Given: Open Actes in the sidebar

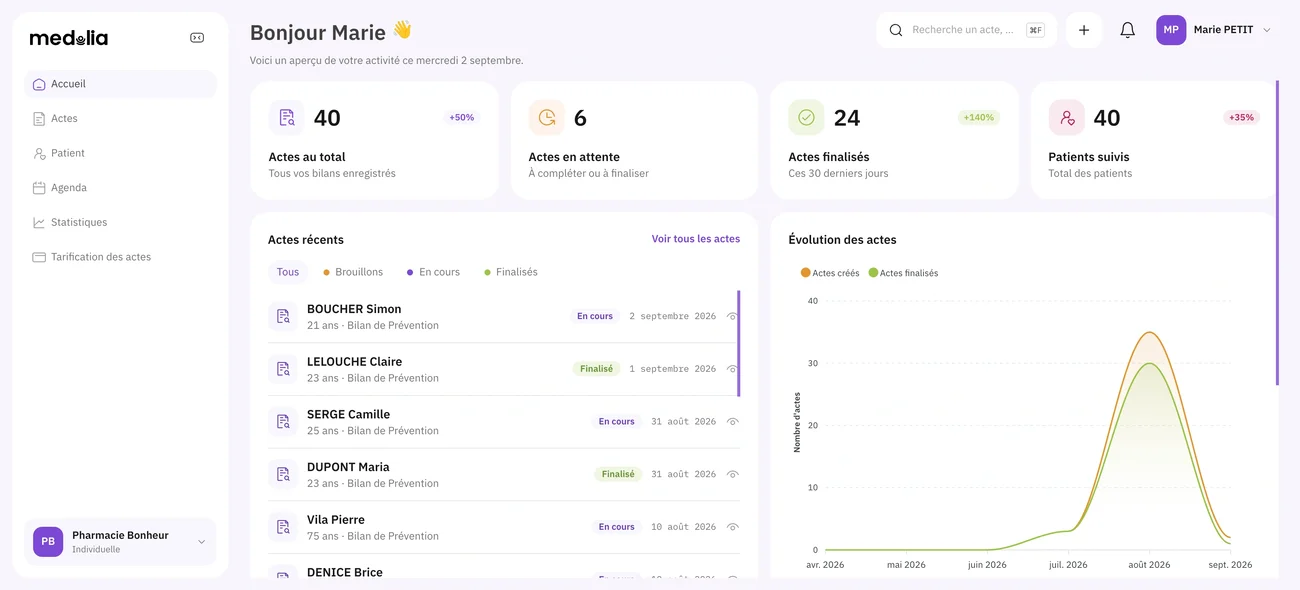Looking at the screenshot, I should 120,119.
